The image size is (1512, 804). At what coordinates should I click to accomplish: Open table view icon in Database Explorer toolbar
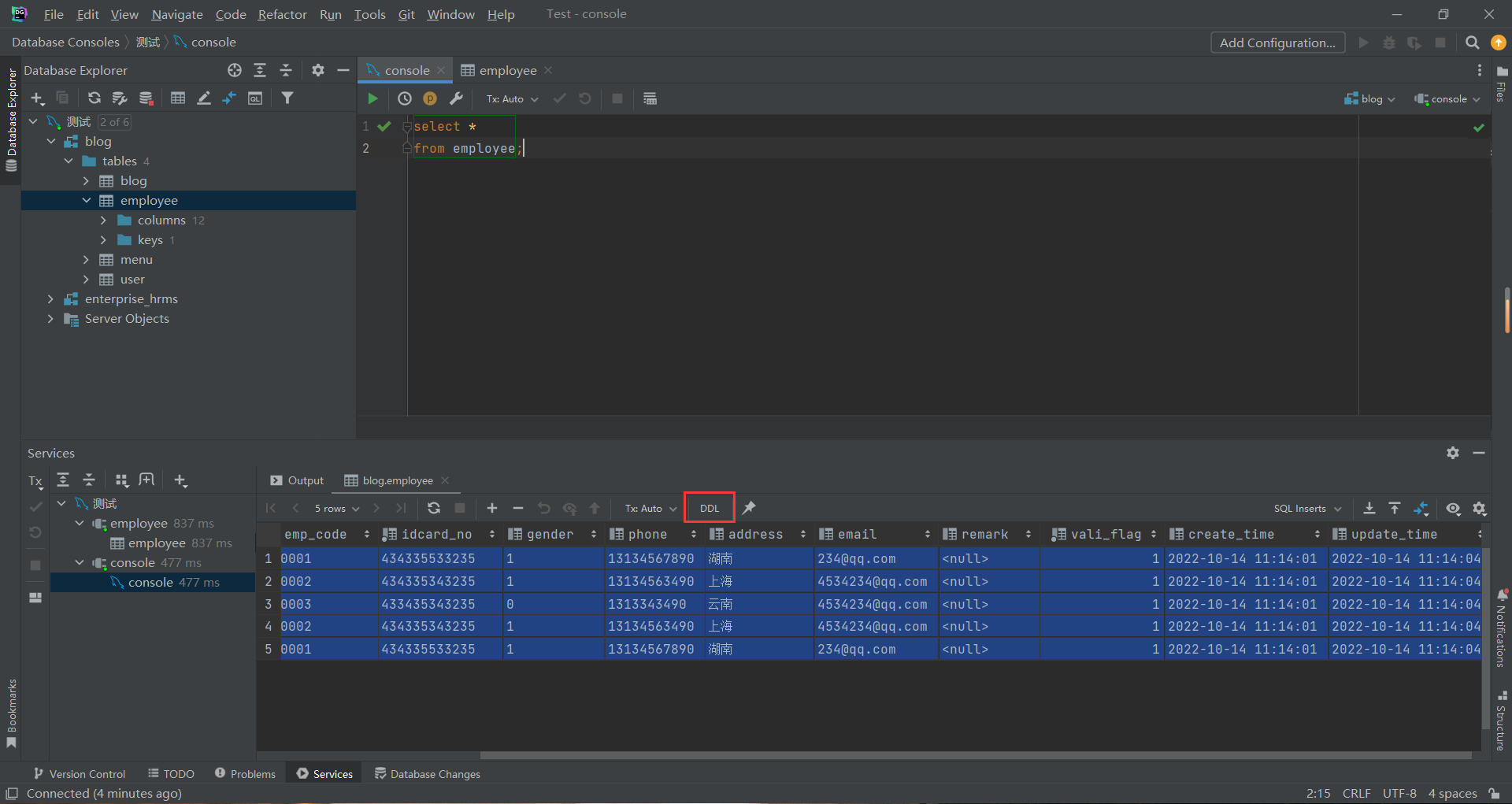[178, 98]
